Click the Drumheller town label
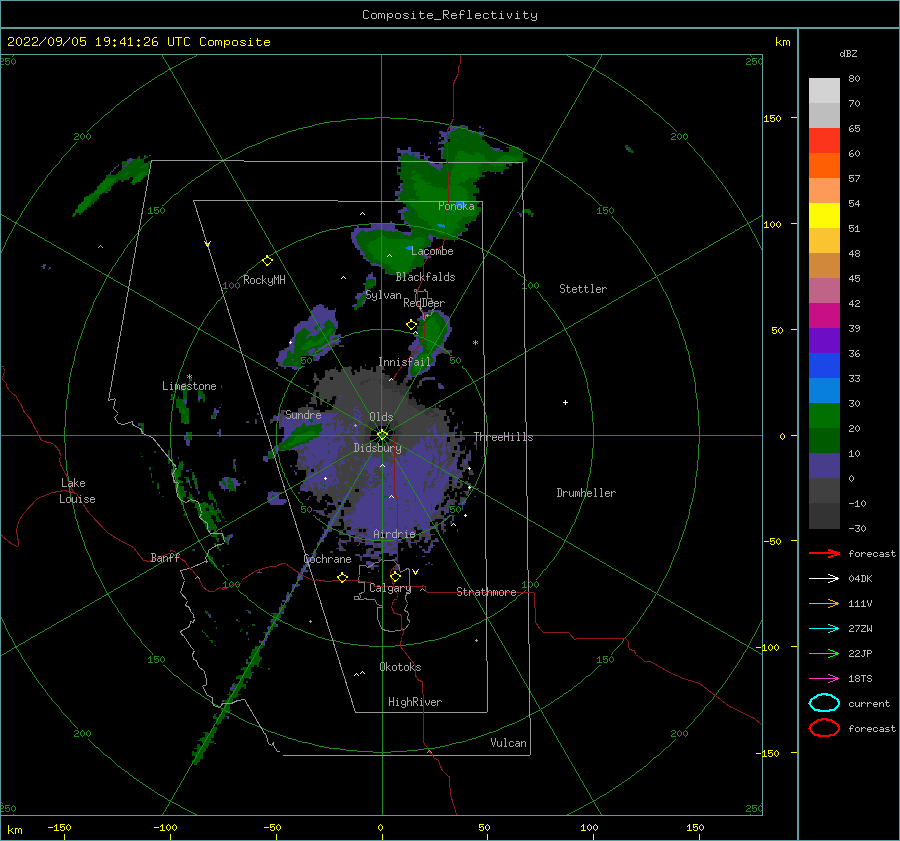The width and height of the screenshot is (900, 841). tap(586, 493)
